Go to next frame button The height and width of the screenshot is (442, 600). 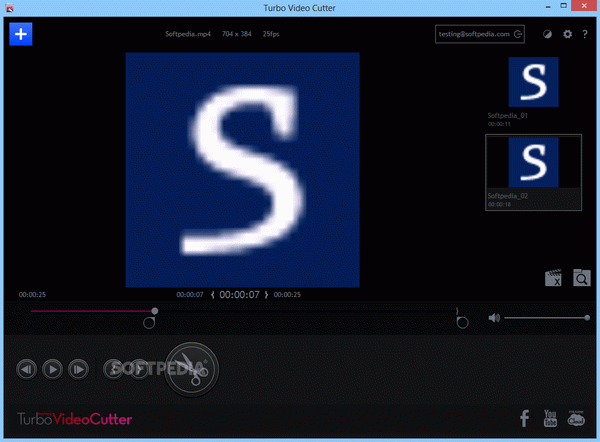[78, 369]
